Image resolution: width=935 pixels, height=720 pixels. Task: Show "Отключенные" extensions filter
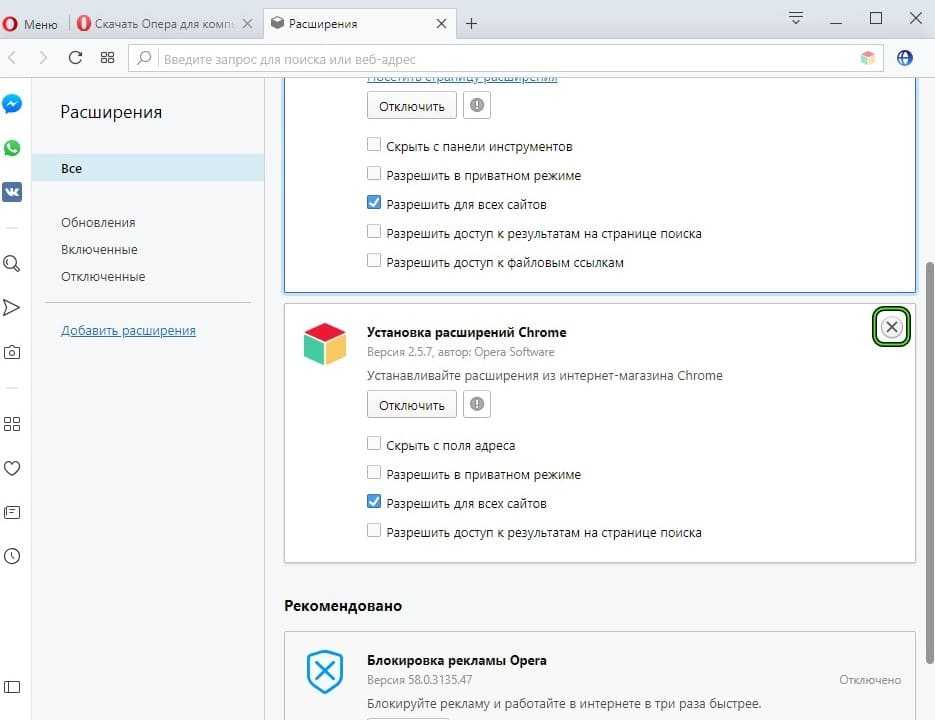tap(103, 276)
